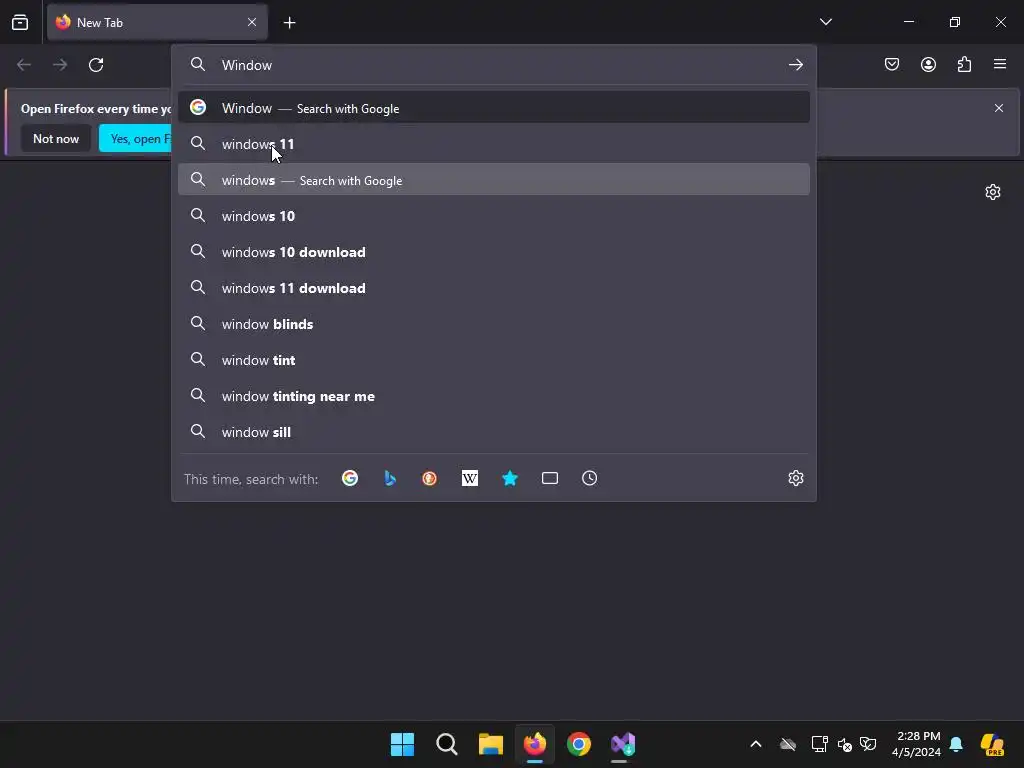This screenshot has height=768, width=1024.
Task: Click the OneDrive cloud tray icon
Action: coord(788,744)
